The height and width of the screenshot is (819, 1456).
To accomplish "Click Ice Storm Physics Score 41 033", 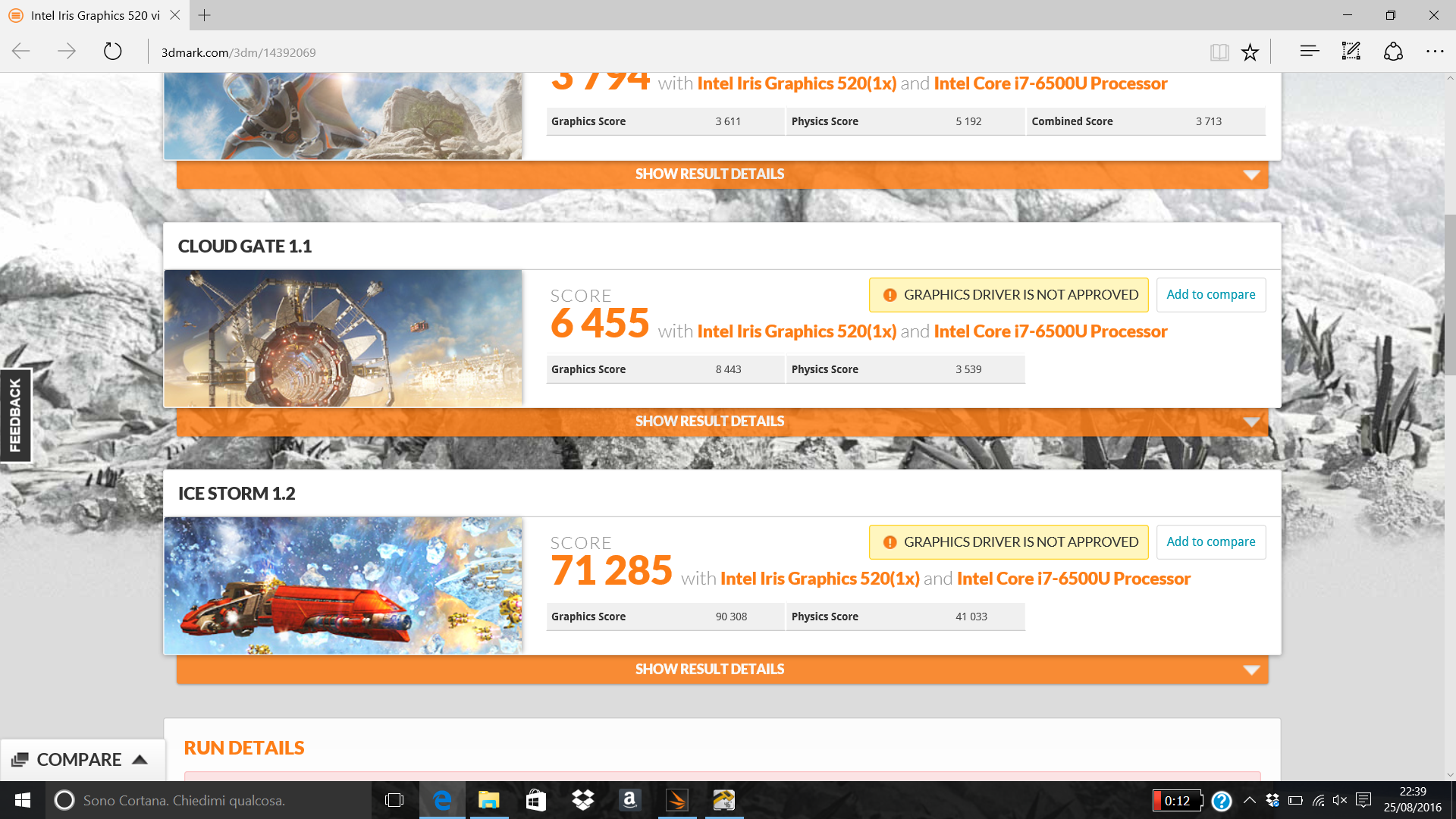I will pos(905,617).
